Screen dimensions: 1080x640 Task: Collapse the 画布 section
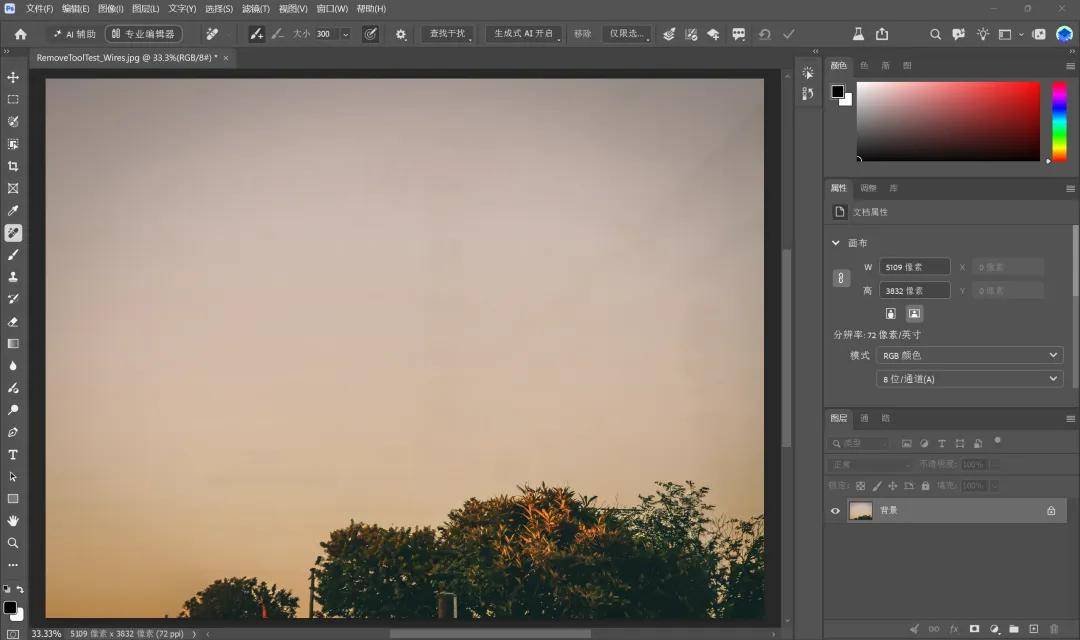[x=835, y=242]
